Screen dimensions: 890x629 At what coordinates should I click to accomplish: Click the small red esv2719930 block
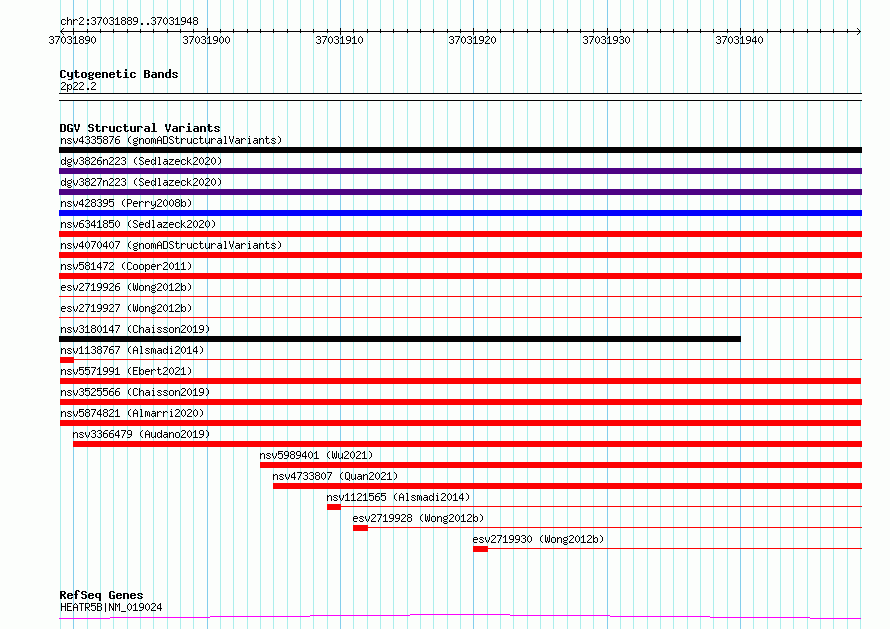480,549
